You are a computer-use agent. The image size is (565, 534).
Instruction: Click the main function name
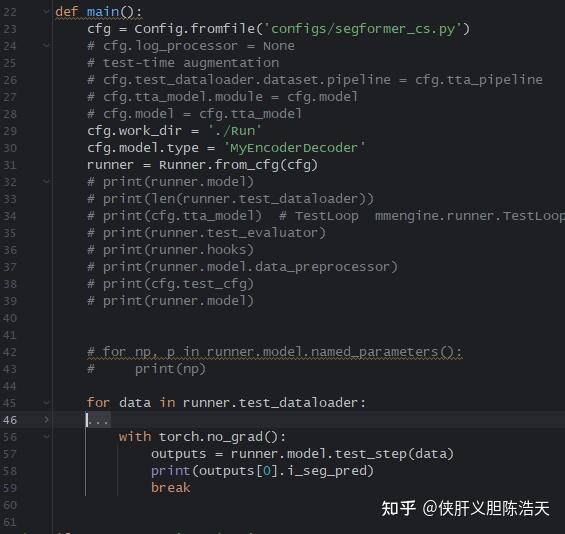point(103,12)
